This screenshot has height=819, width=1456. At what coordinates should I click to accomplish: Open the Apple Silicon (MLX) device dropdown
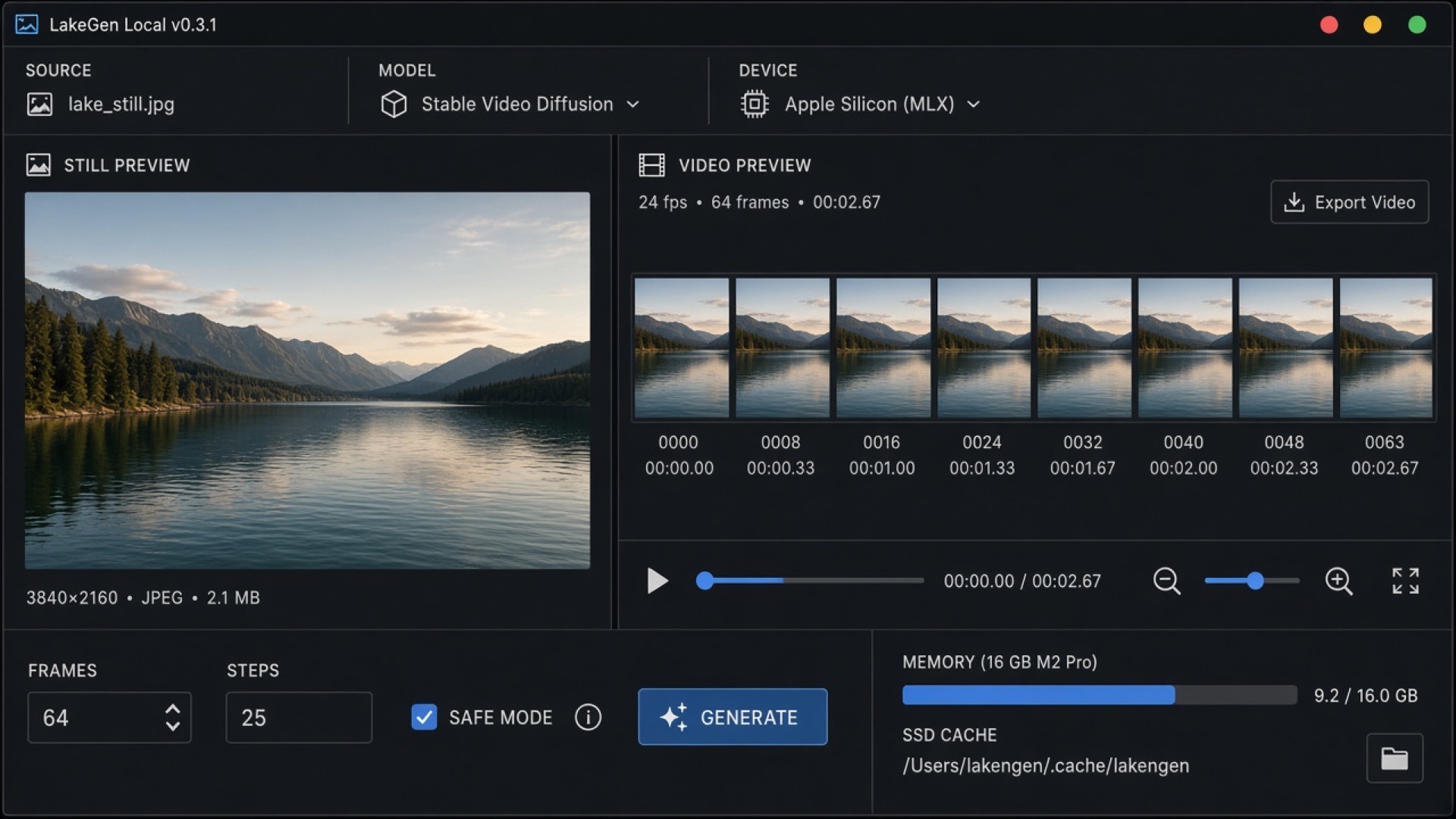click(861, 104)
